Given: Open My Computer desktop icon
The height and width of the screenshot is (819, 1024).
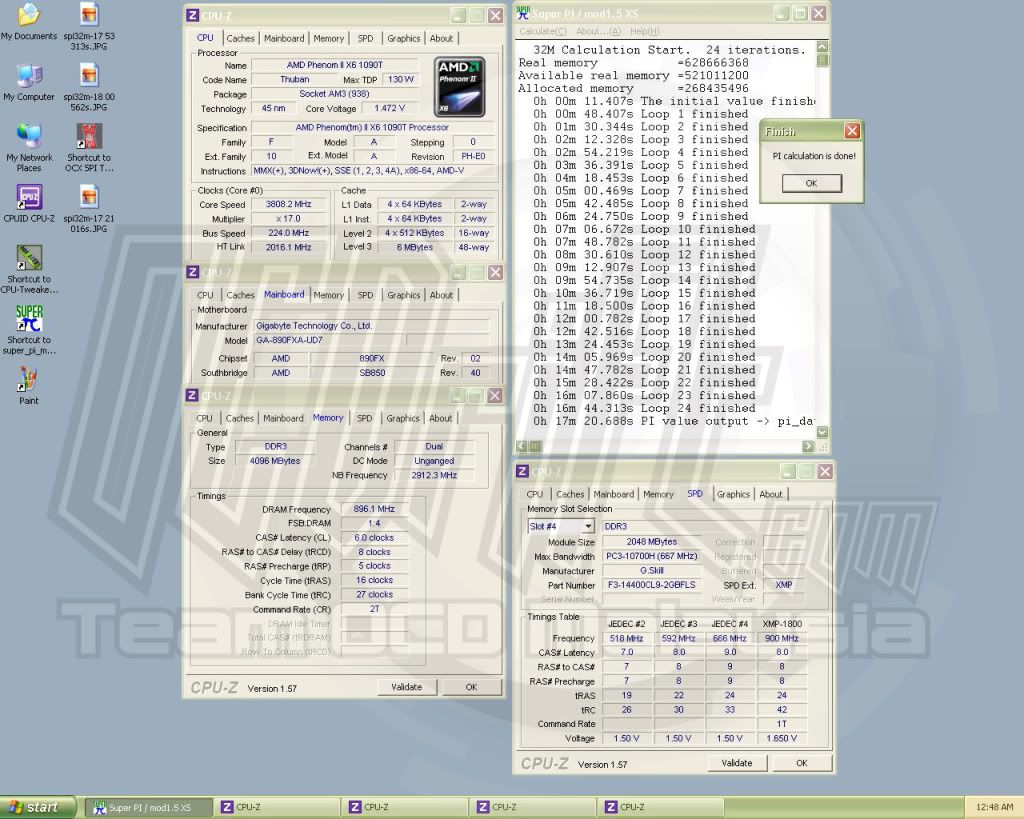Looking at the screenshot, I should pos(29,77).
